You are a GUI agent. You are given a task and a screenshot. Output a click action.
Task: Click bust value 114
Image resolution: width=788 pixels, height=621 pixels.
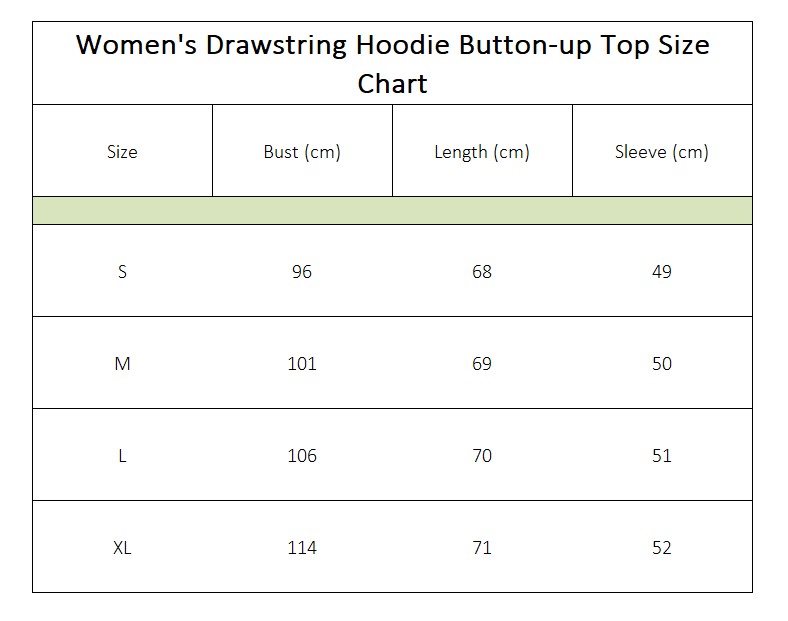pos(302,547)
